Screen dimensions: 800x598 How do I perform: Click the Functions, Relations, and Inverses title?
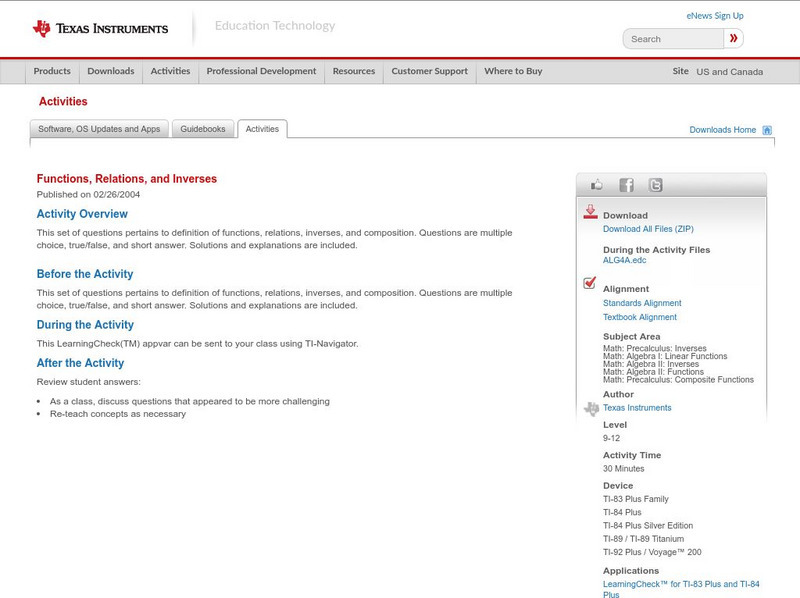coord(127,179)
